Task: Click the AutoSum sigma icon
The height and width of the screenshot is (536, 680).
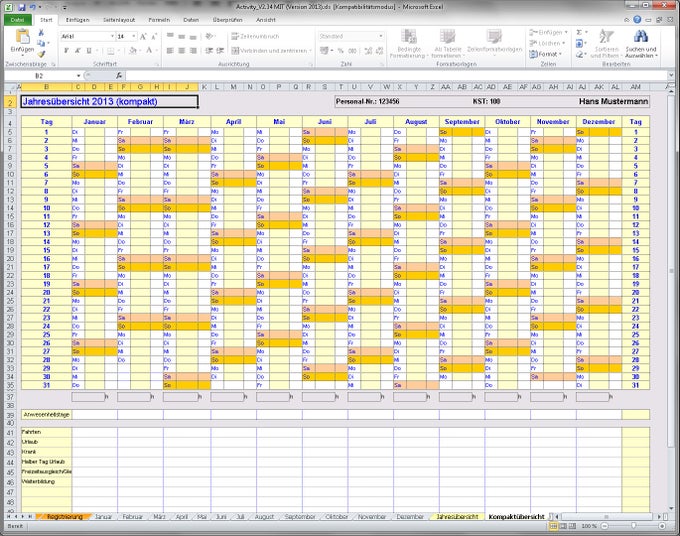Action: coord(579,33)
